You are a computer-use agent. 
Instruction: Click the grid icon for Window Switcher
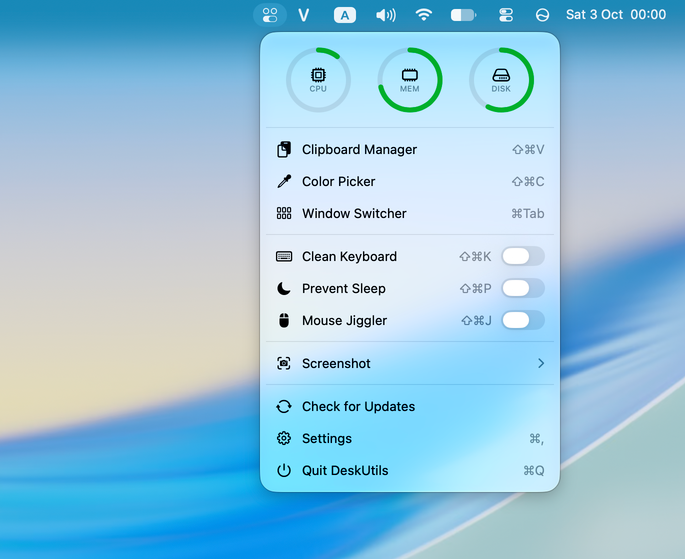pyautogui.click(x=284, y=213)
